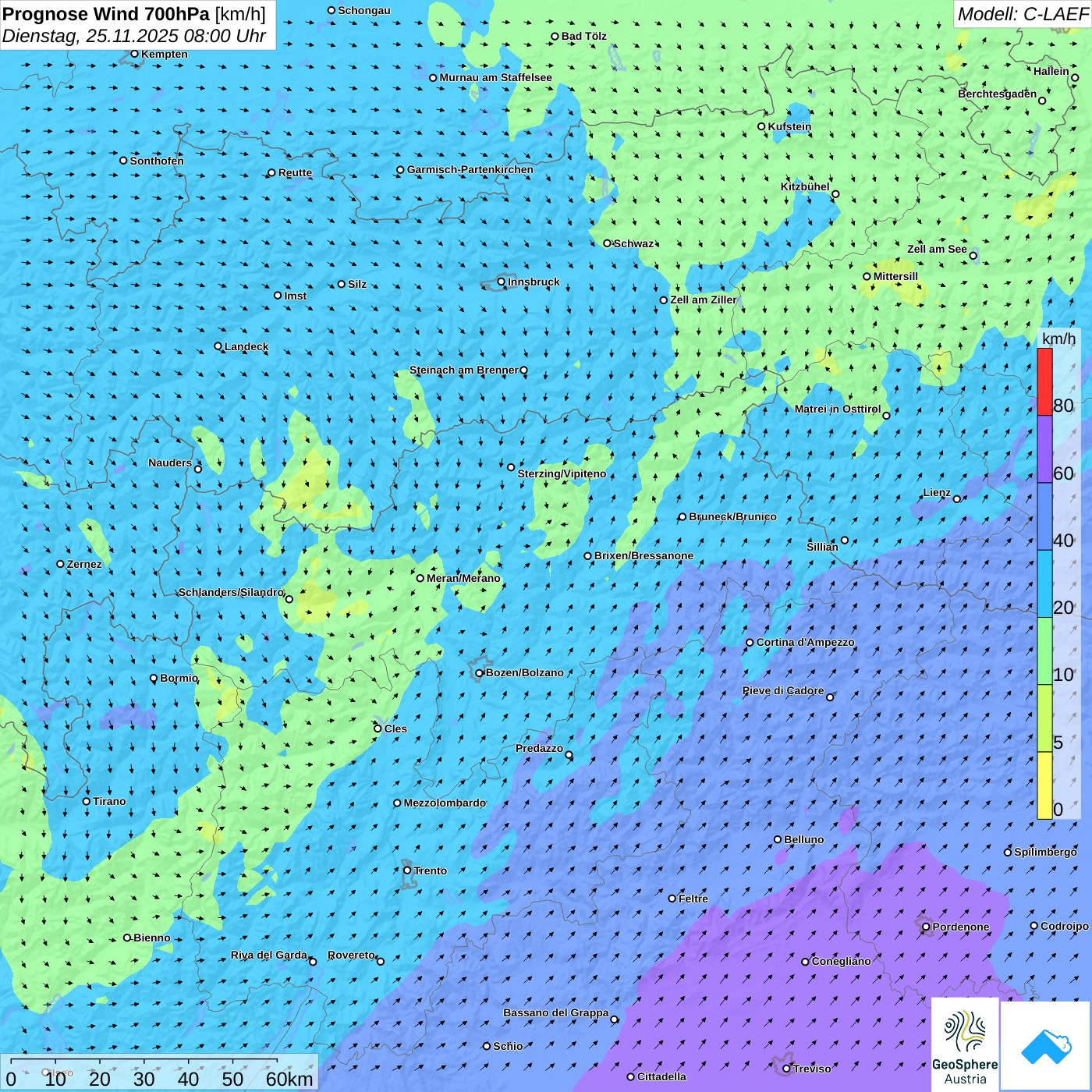Click the 'Zell am See' label
Viewport: 1092px width, 1092px height.
point(937,249)
